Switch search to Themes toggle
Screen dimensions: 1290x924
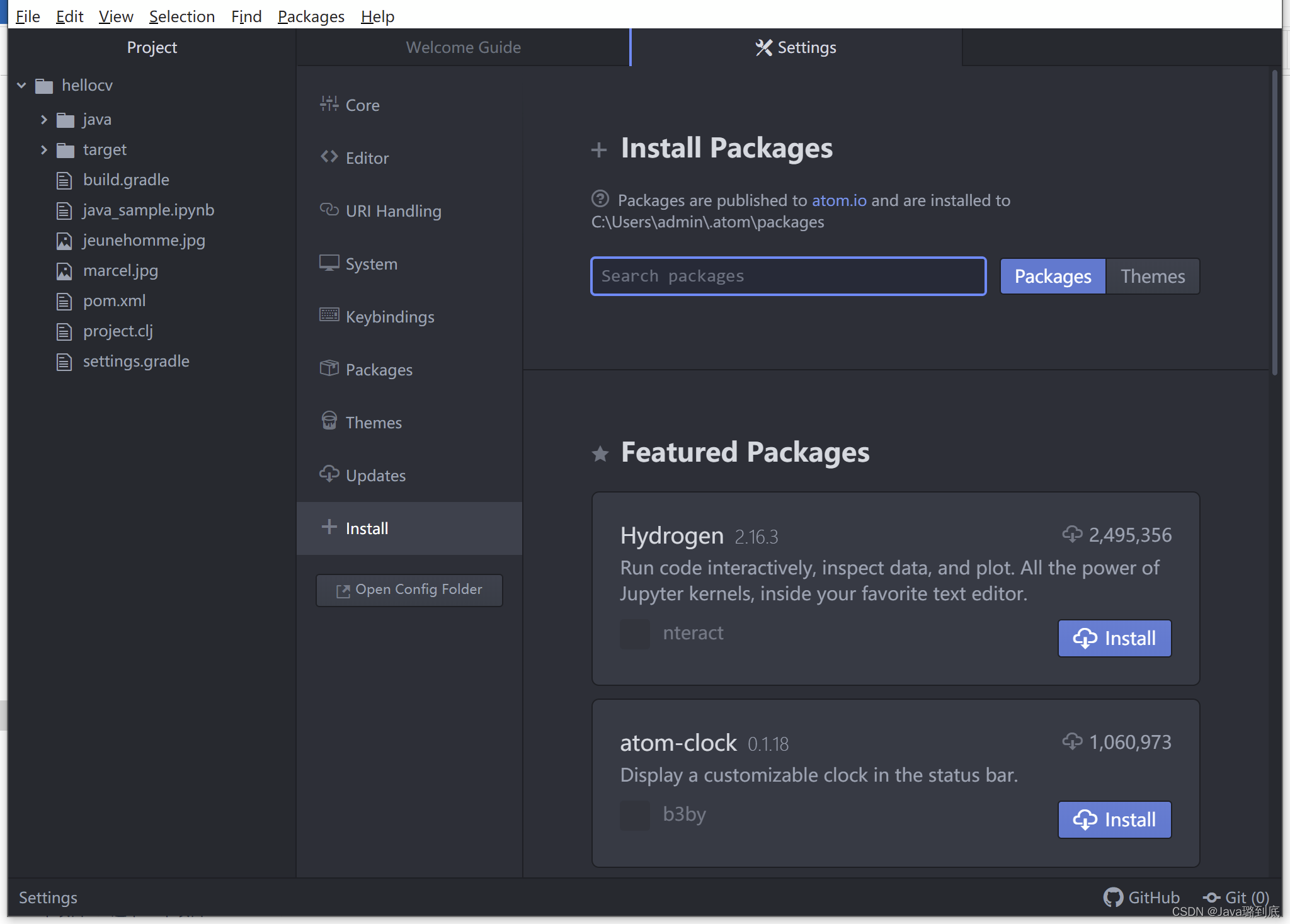tap(1152, 276)
